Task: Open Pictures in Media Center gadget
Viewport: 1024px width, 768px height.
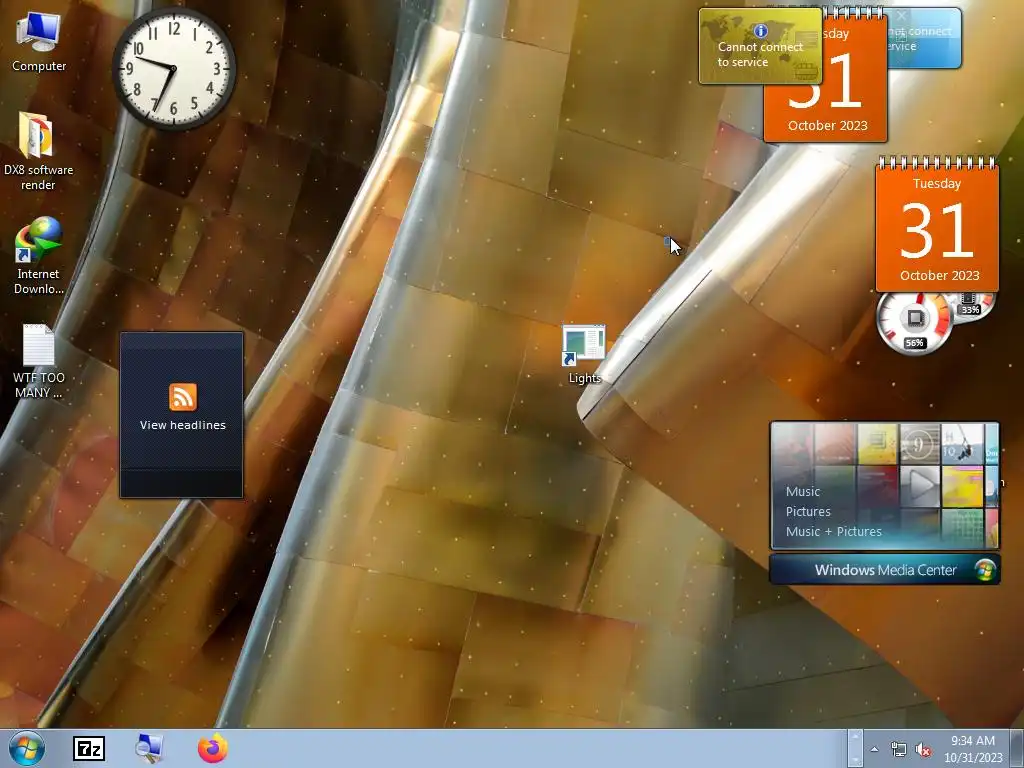Action: (808, 512)
